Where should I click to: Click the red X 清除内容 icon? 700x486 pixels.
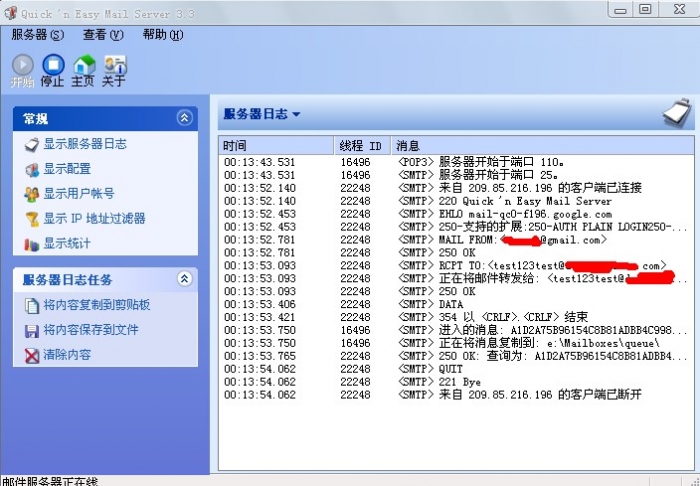(x=32, y=356)
